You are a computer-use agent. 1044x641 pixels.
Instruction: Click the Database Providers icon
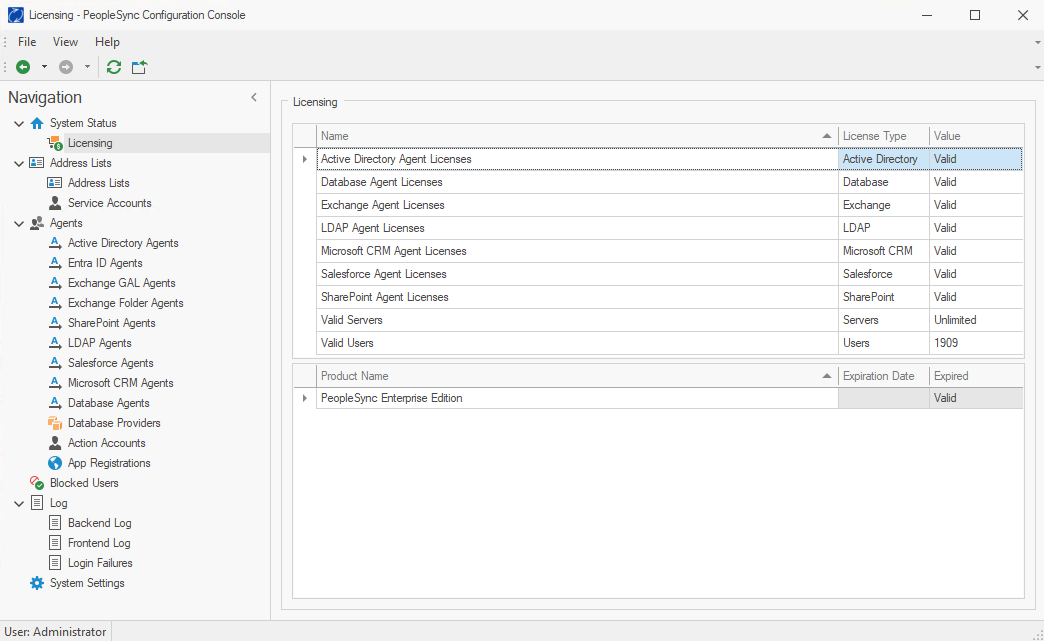coord(55,423)
